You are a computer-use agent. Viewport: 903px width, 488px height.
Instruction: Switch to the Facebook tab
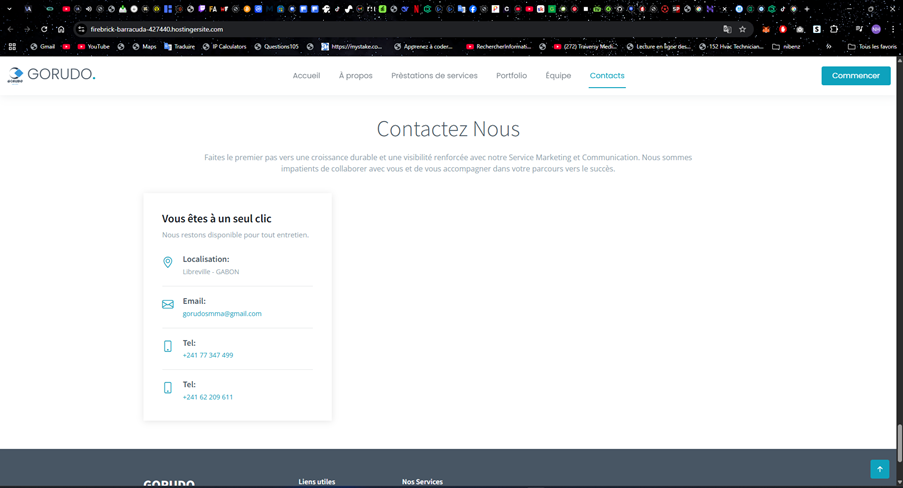tap(473, 9)
